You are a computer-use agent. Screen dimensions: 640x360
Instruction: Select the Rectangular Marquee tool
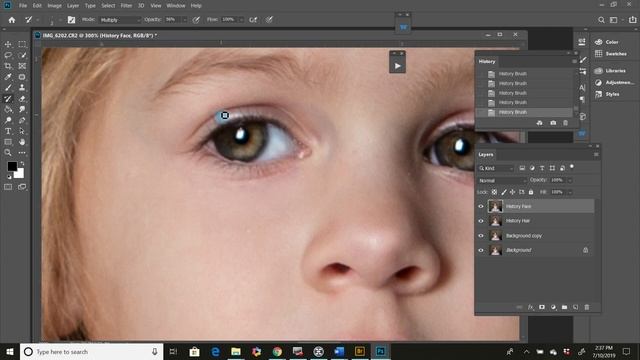pyautogui.click(x=22, y=44)
